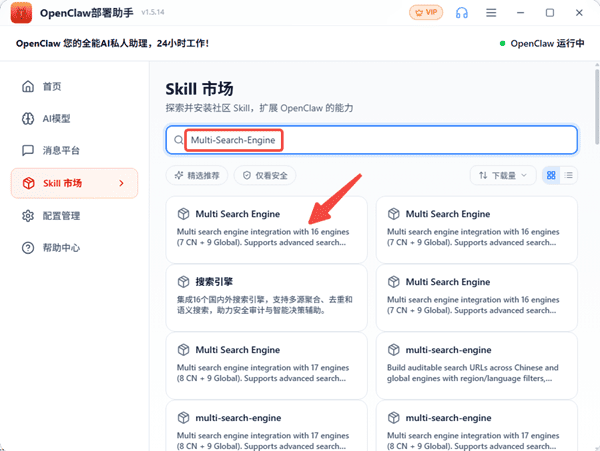Viewport: 600px width, 451px height.
Task: Click the 搜索引擎 card cube icon
Action: coord(184,282)
